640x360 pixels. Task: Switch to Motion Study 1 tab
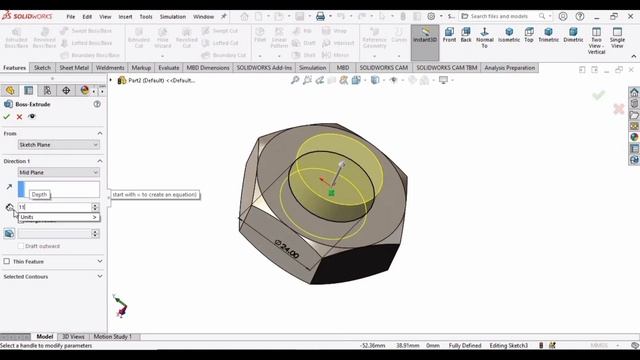coord(113,337)
